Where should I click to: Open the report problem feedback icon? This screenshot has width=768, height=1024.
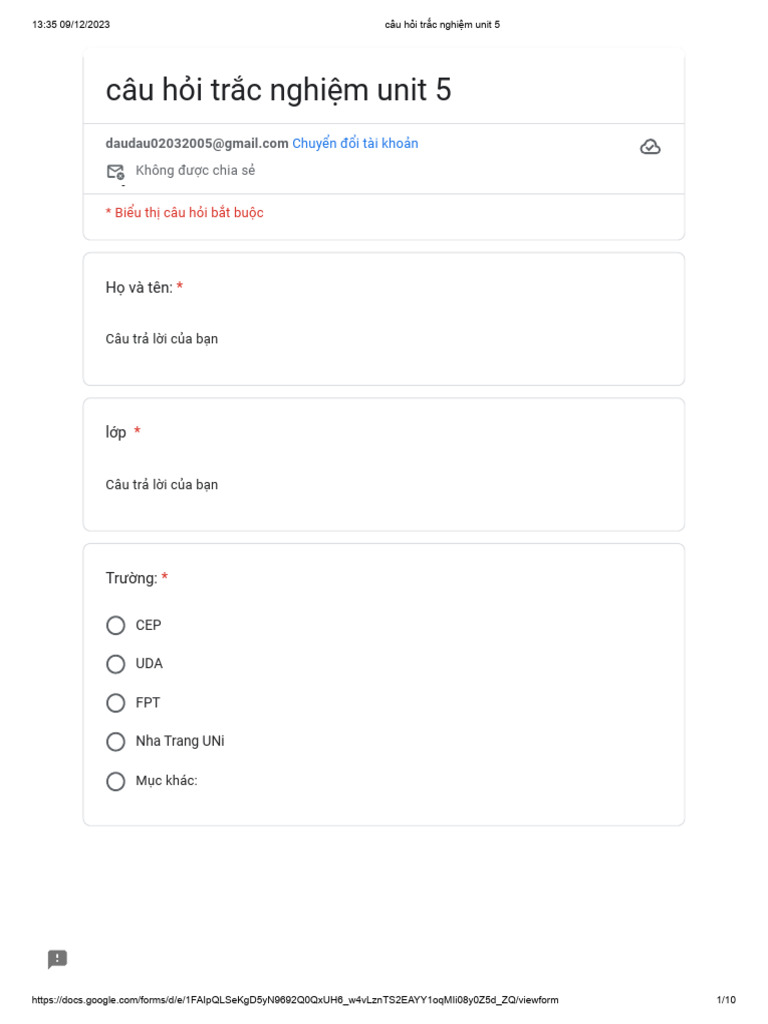click(x=58, y=959)
